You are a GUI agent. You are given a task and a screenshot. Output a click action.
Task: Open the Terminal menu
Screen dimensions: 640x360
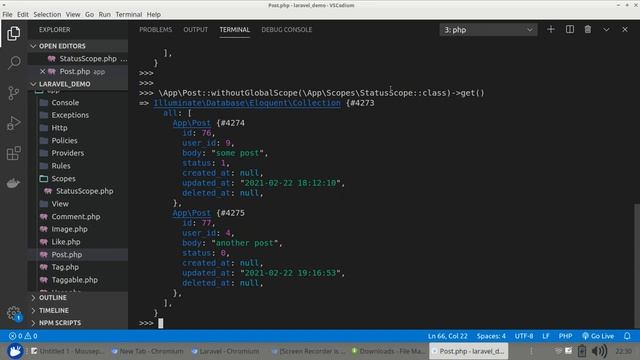129,14
